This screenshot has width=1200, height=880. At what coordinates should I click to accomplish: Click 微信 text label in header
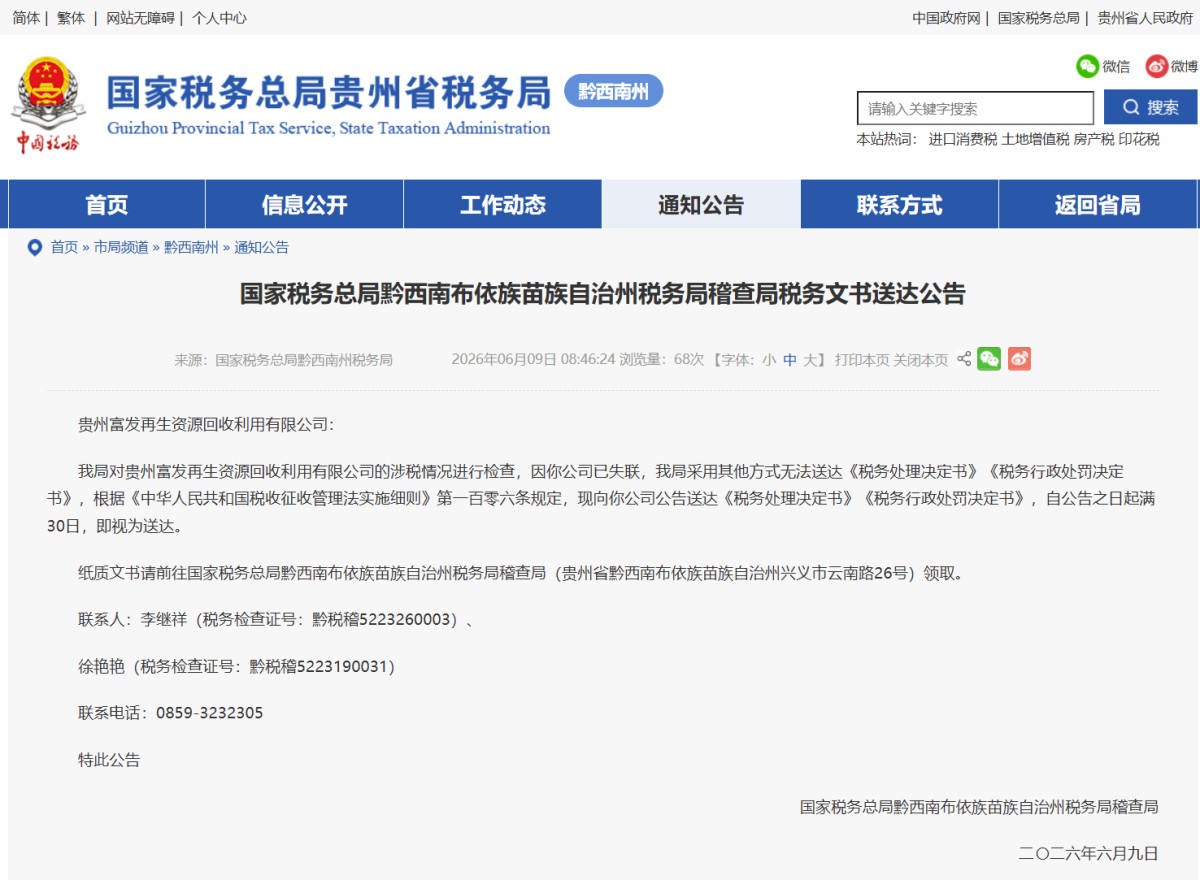tap(1116, 67)
